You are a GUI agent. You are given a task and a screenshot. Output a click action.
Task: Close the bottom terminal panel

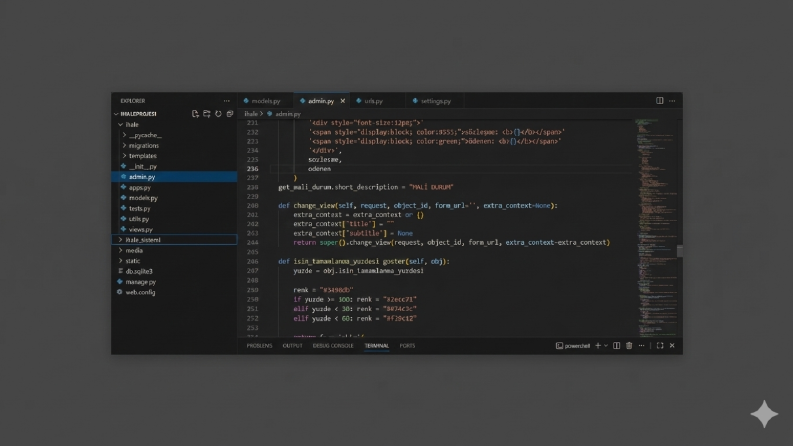672,345
